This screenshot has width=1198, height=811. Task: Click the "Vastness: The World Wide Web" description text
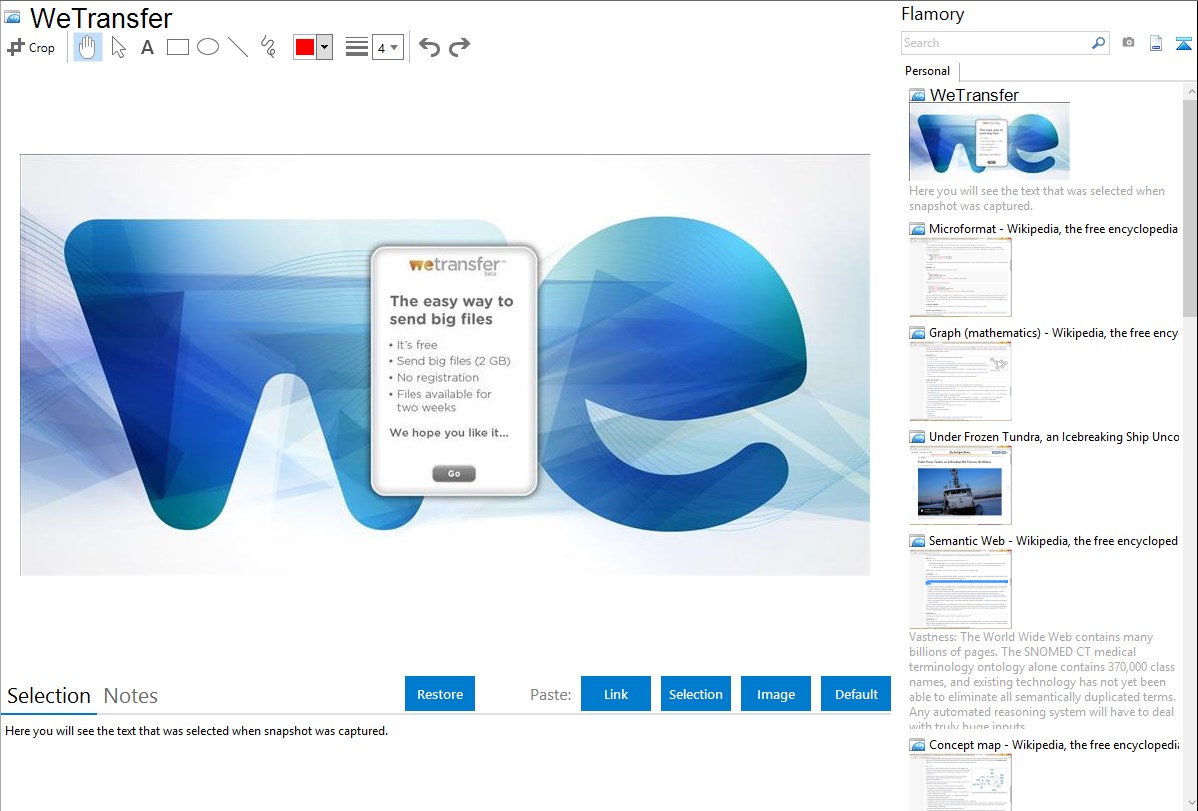pos(1042,681)
